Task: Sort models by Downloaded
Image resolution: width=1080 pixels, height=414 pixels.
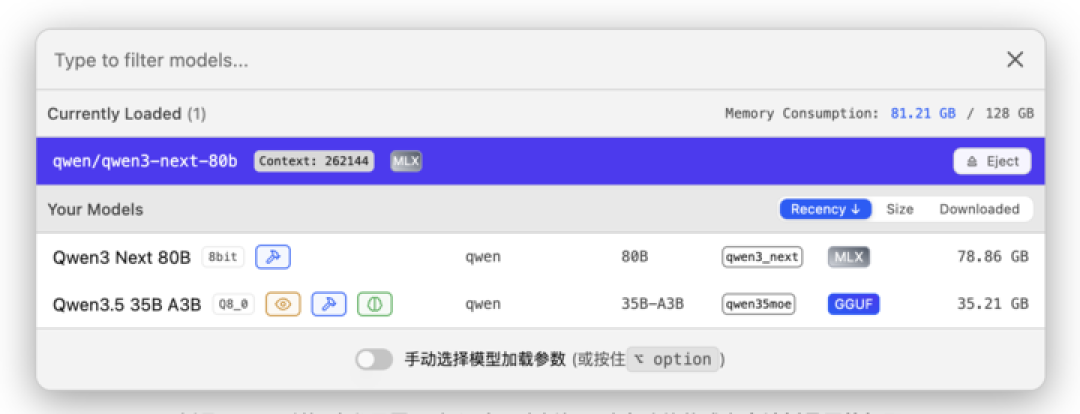Action: (979, 209)
